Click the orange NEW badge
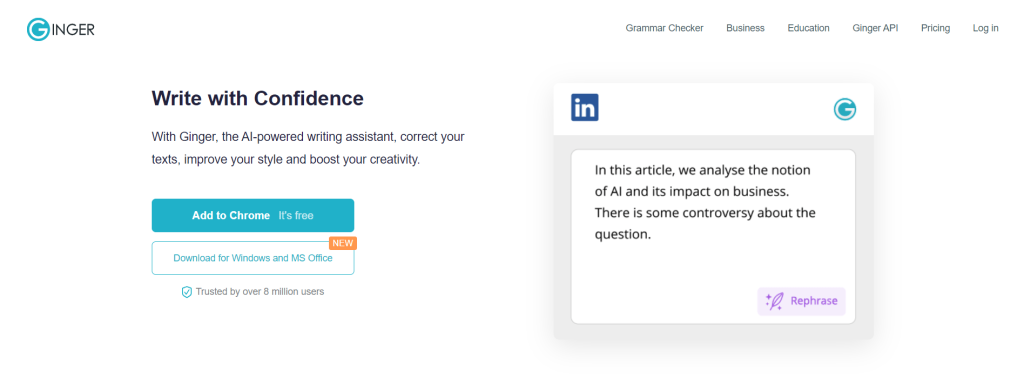 [x=343, y=243]
